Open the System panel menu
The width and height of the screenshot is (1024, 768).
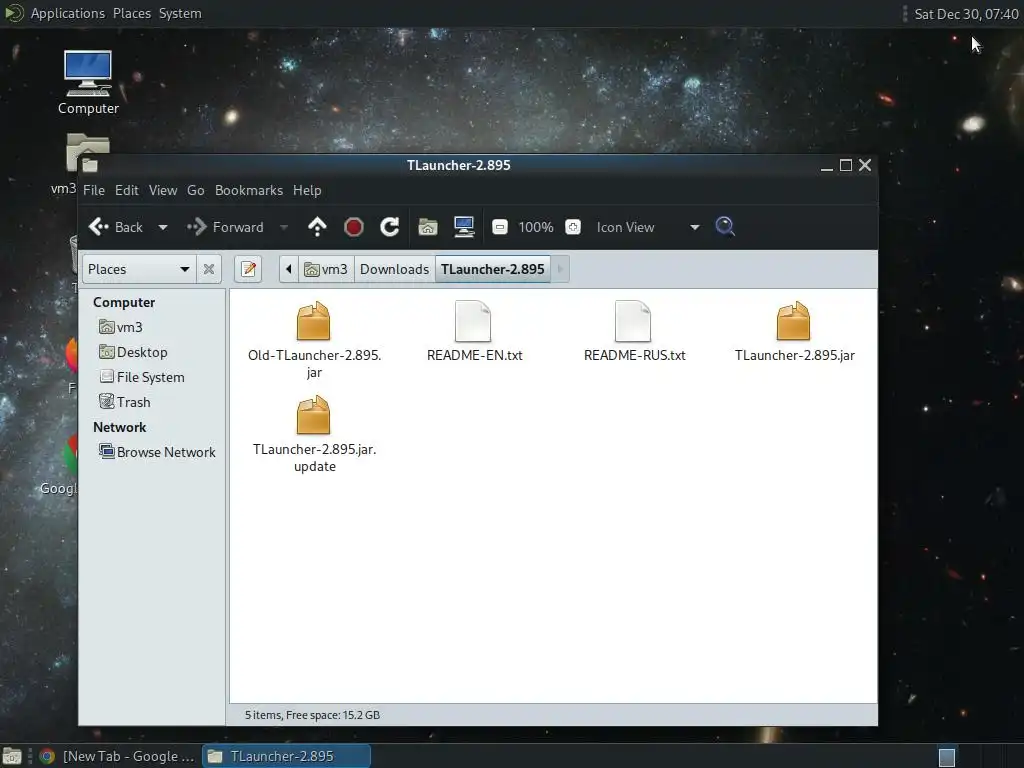pyautogui.click(x=180, y=13)
